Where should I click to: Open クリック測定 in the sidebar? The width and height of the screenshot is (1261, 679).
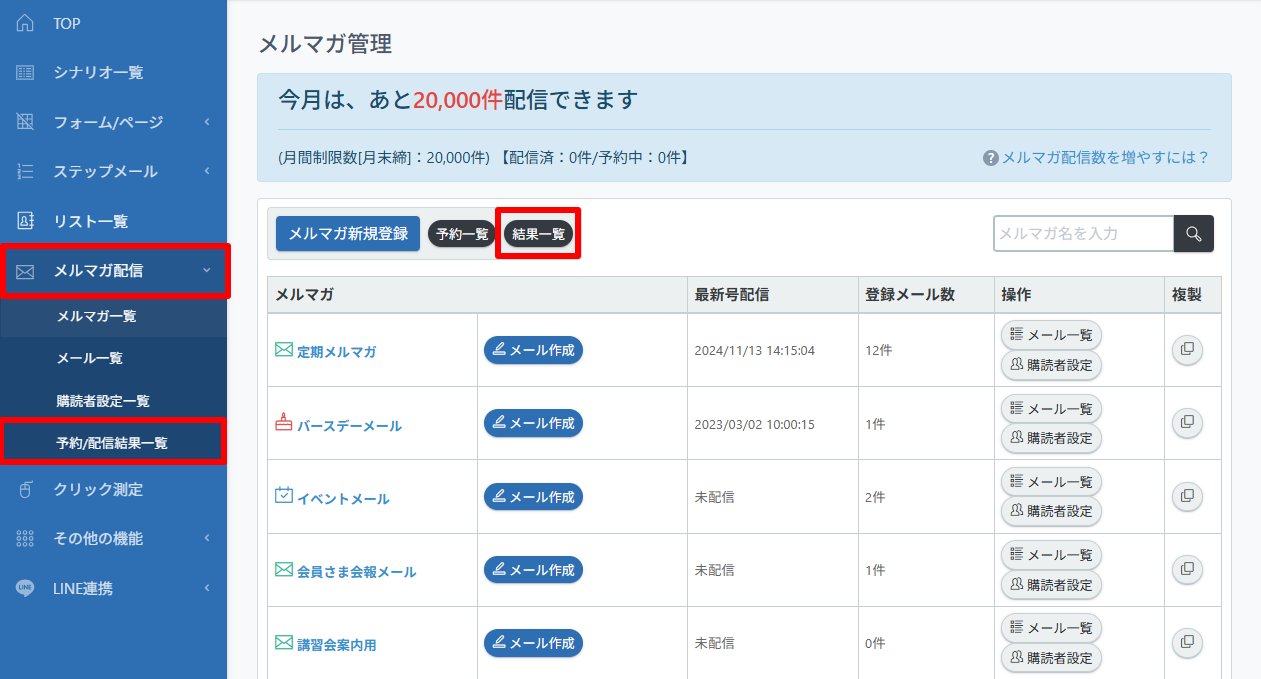point(97,489)
